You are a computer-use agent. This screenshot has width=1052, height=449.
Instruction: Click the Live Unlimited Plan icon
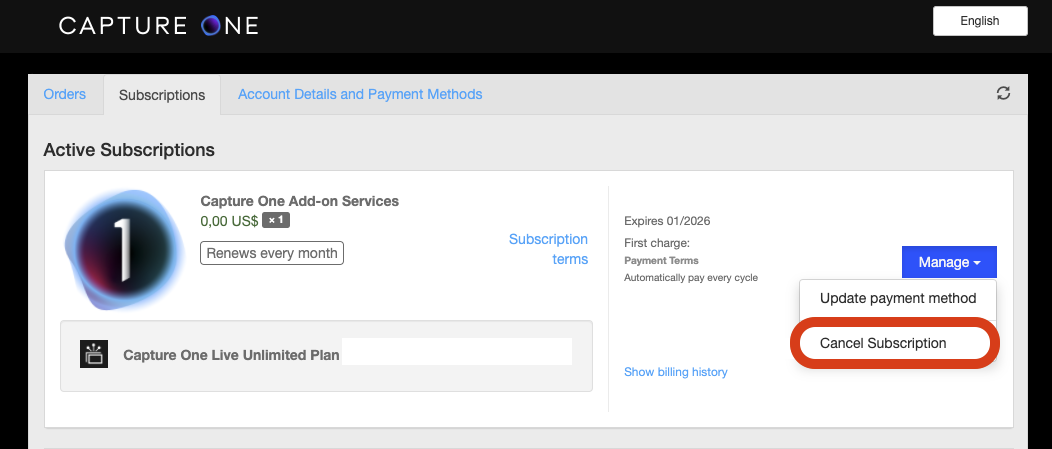[x=94, y=354]
